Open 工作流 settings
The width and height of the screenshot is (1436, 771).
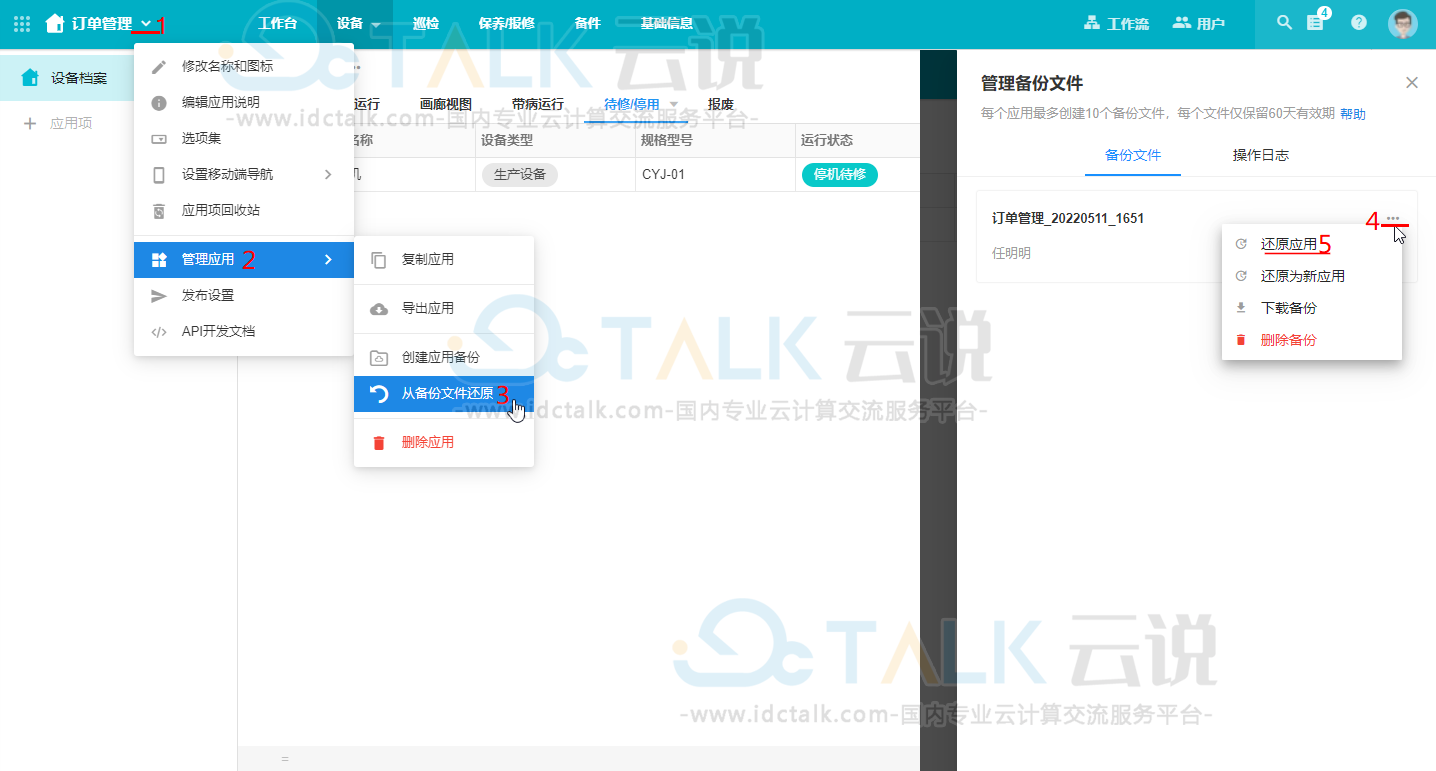coord(1117,23)
